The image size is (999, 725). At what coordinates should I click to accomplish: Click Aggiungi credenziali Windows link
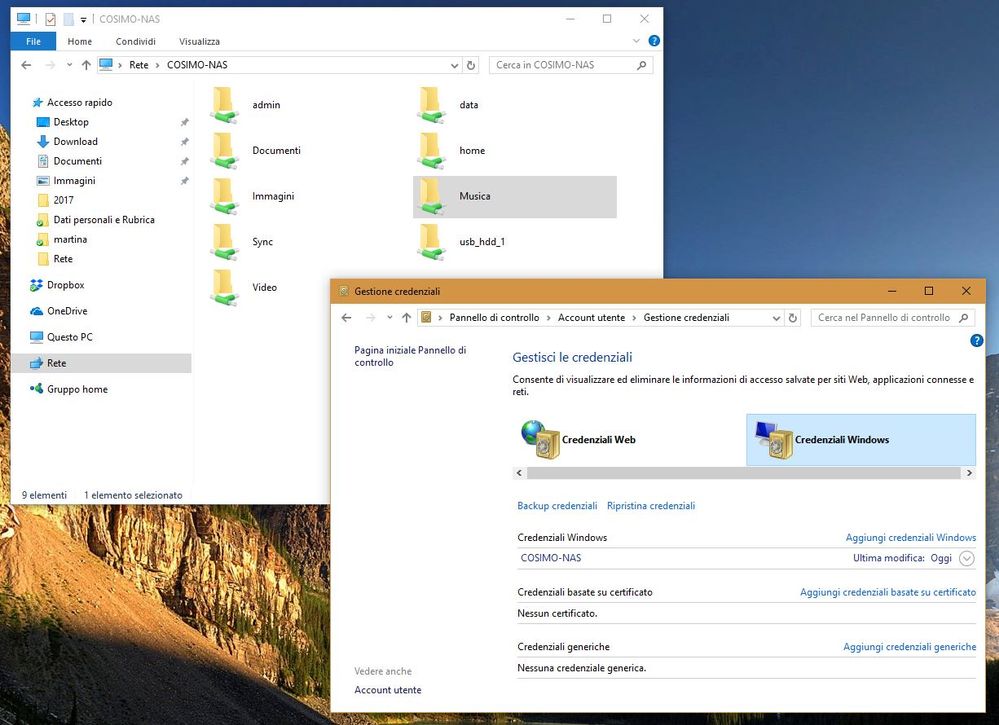(910, 538)
